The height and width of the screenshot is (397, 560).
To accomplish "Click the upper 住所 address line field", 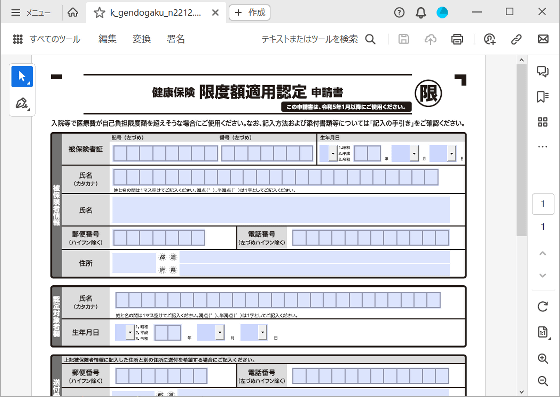I will [x=314, y=257].
